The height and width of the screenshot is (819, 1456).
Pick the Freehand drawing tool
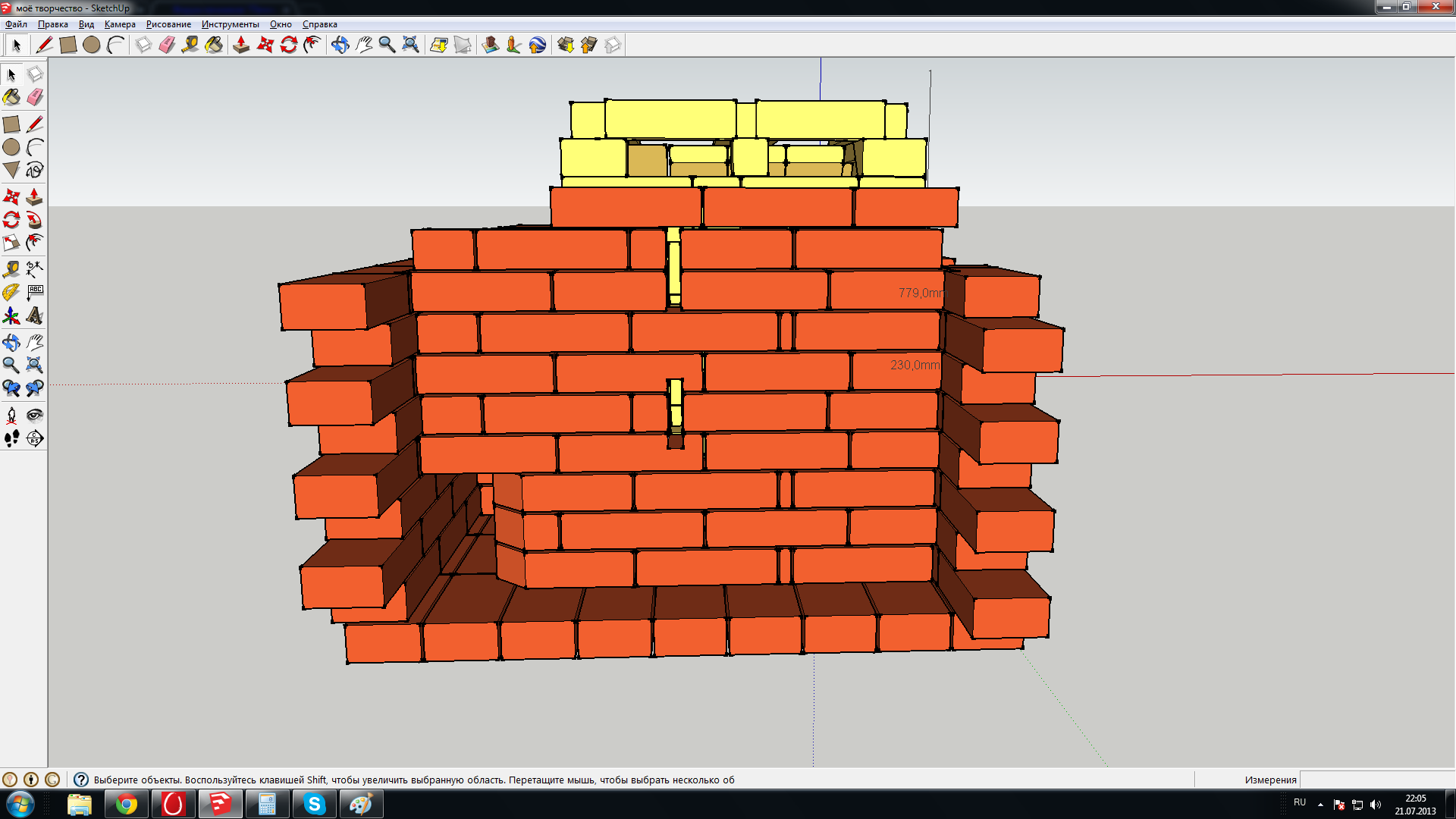pos(34,170)
